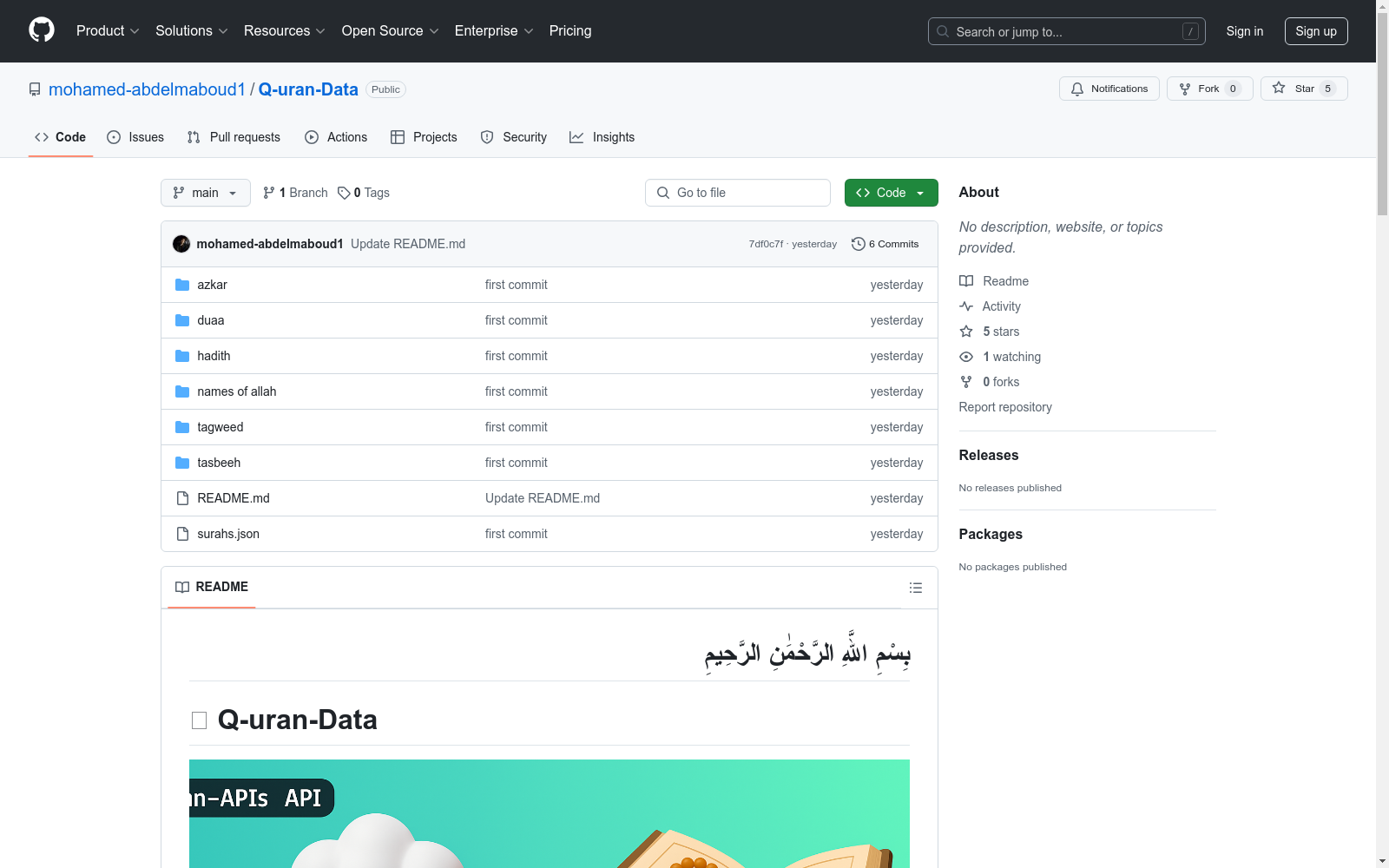
Task: Click the README.md file icon
Action: click(x=182, y=498)
